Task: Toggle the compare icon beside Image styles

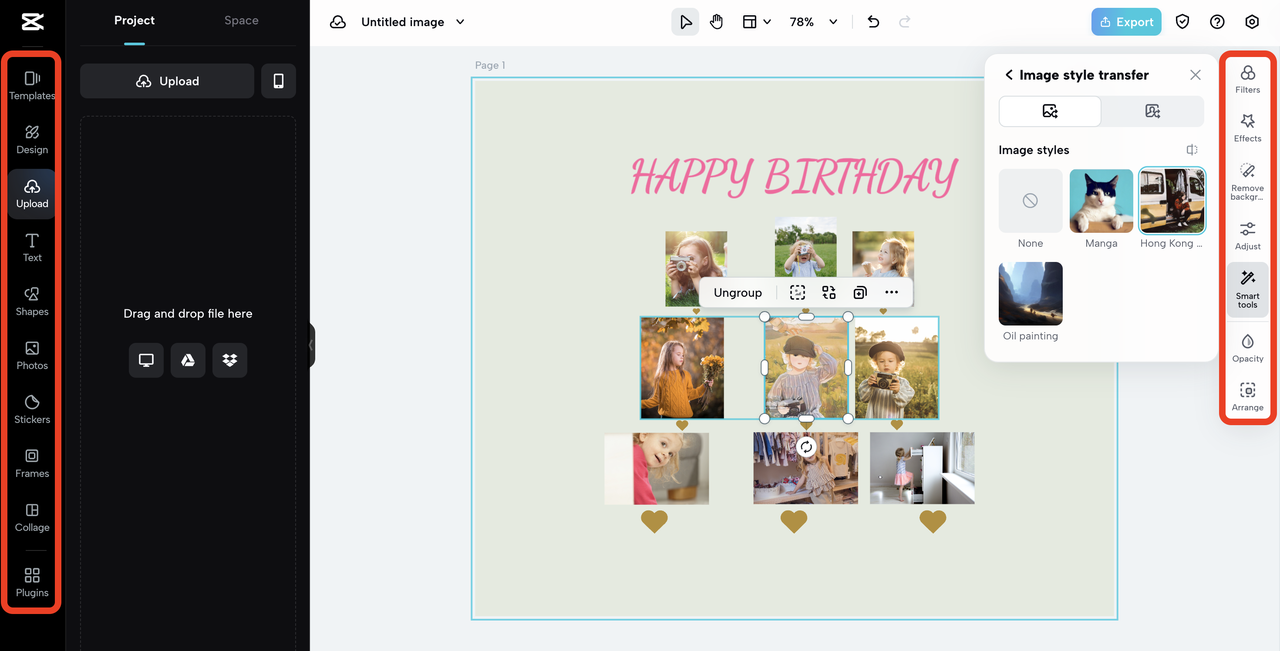Action: tap(1192, 150)
